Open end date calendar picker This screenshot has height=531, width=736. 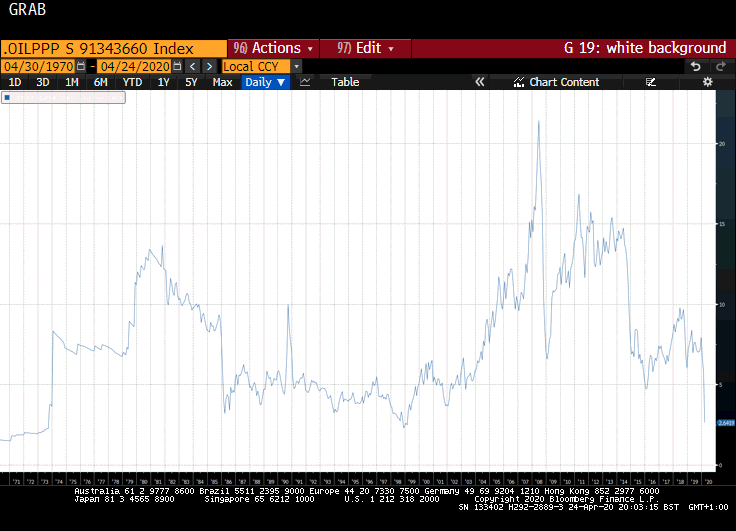coord(177,66)
